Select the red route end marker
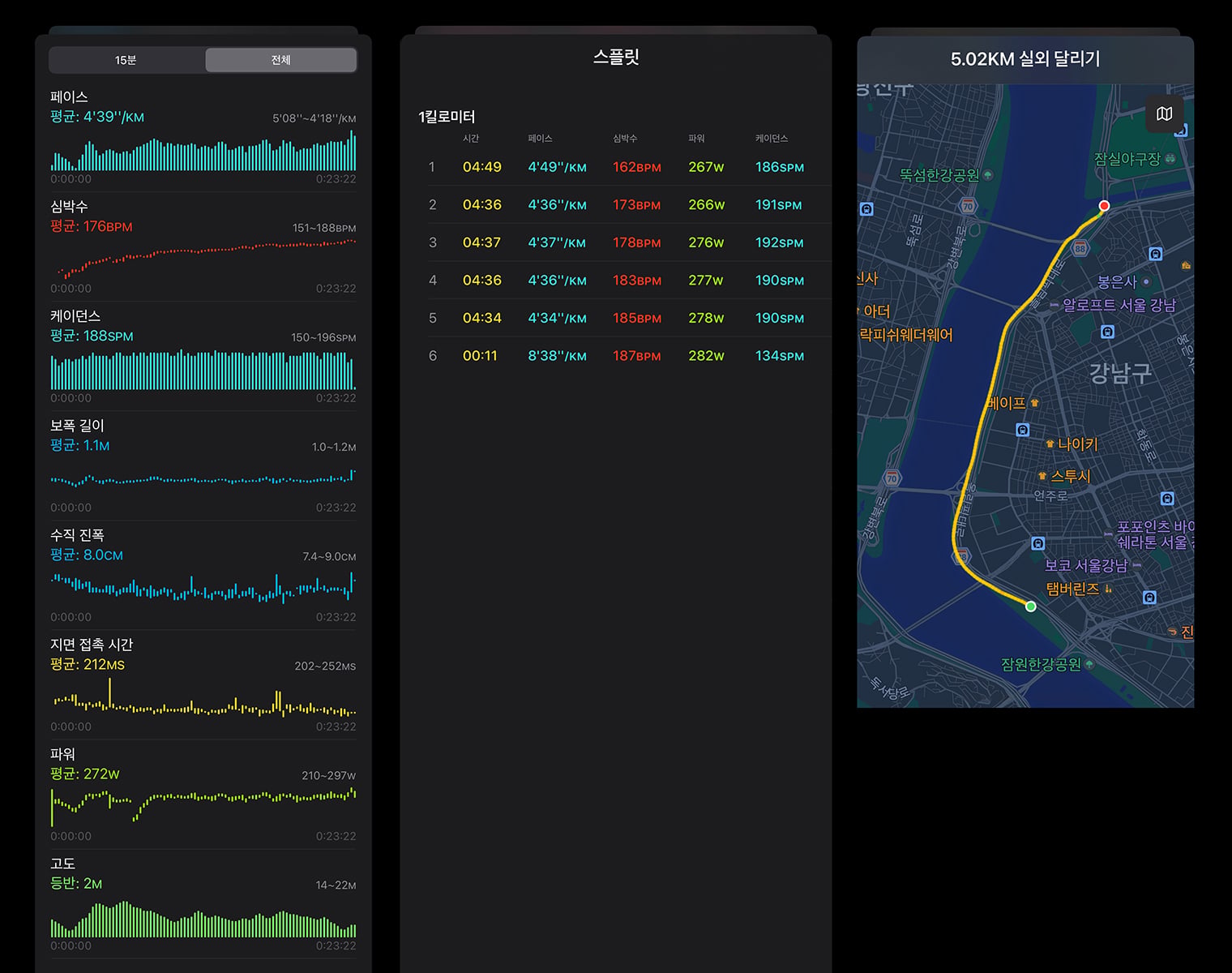 pyautogui.click(x=1104, y=206)
